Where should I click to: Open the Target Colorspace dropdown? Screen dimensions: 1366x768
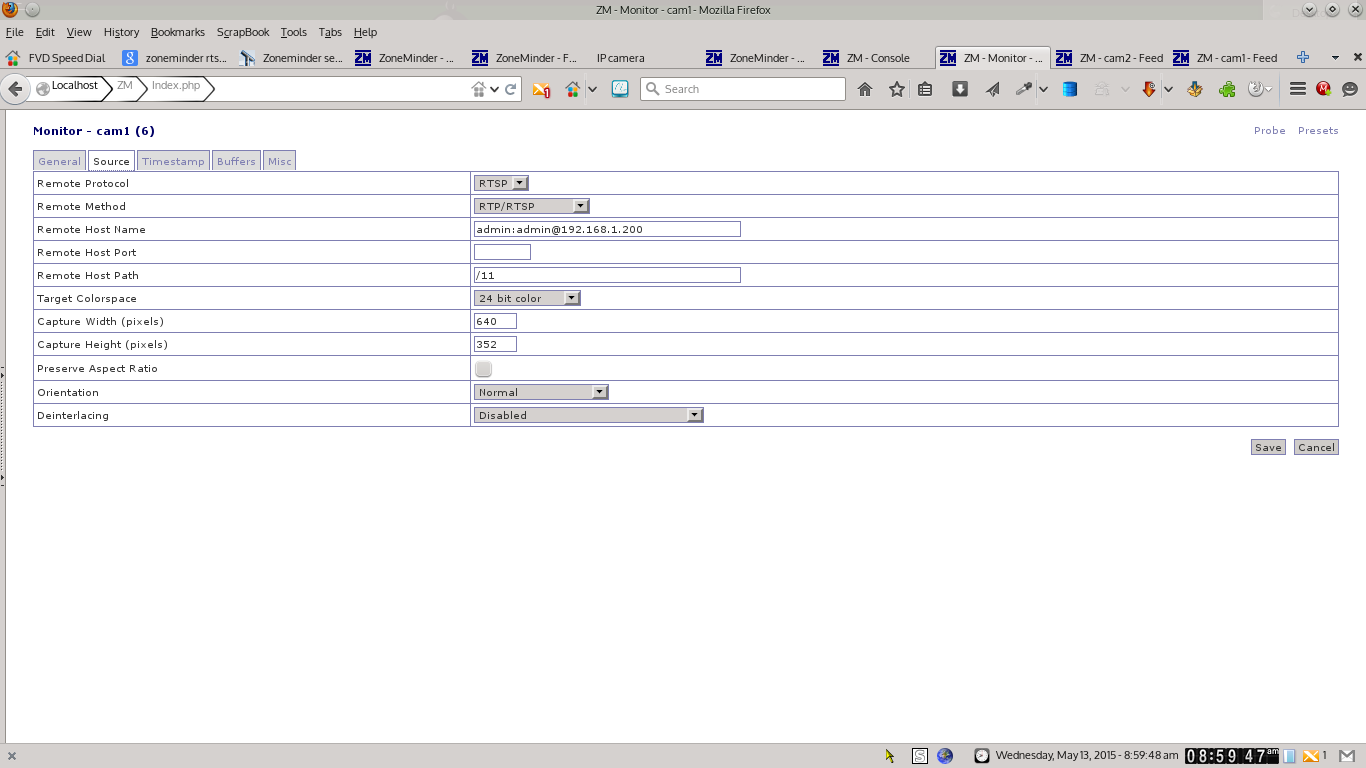point(527,298)
